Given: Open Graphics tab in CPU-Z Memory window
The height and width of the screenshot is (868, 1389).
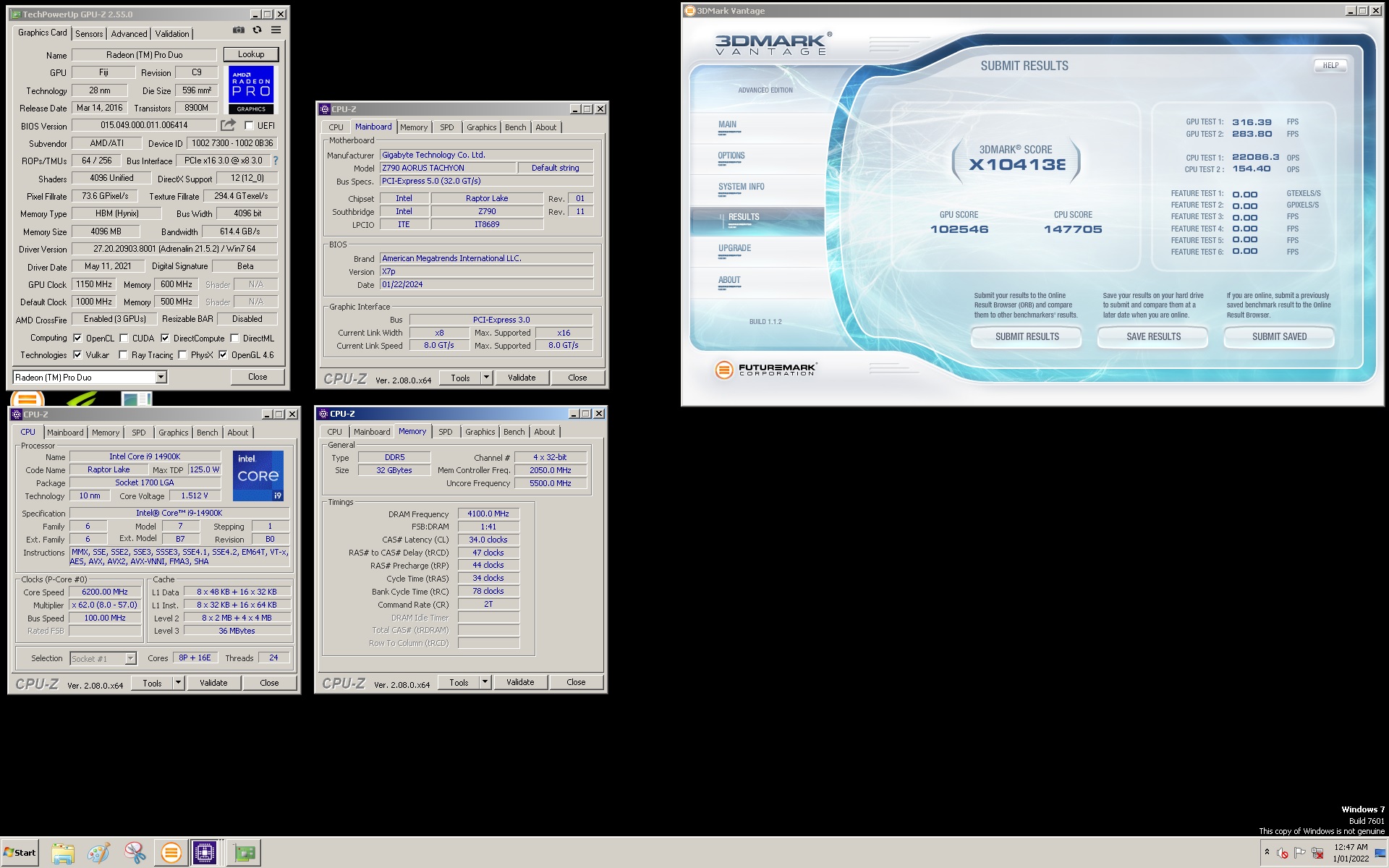Looking at the screenshot, I should pyautogui.click(x=480, y=432).
